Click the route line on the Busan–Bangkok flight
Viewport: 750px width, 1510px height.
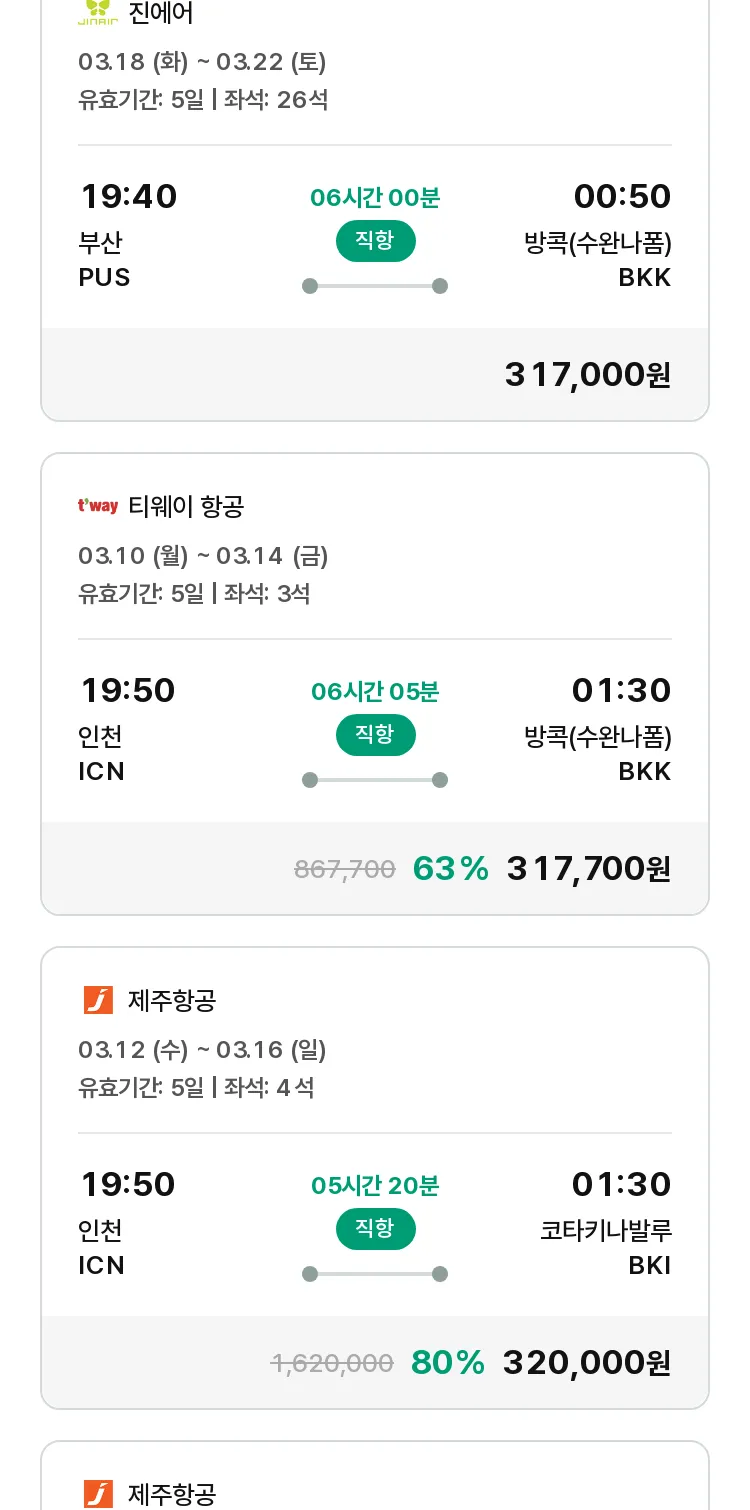tap(375, 286)
